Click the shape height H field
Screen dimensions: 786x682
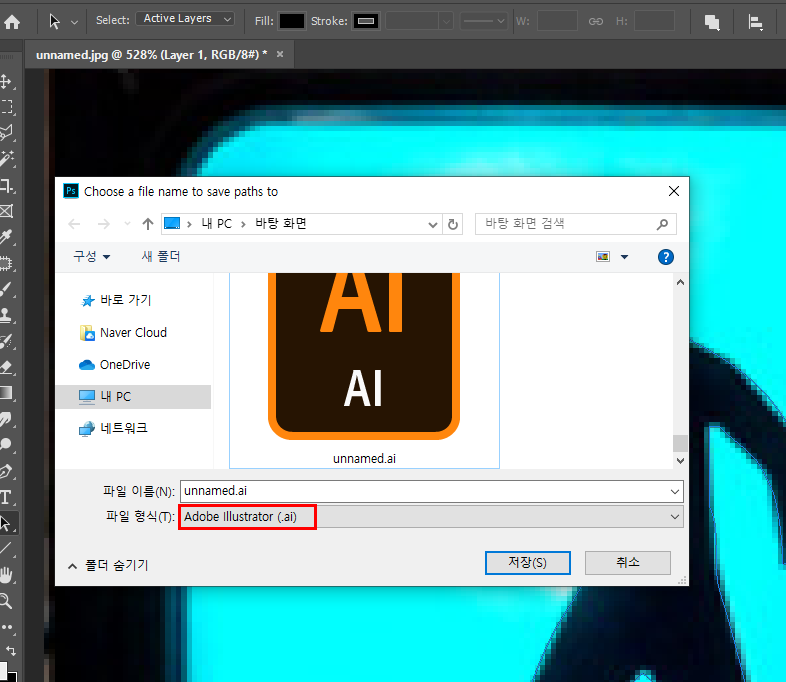pos(654,22)
